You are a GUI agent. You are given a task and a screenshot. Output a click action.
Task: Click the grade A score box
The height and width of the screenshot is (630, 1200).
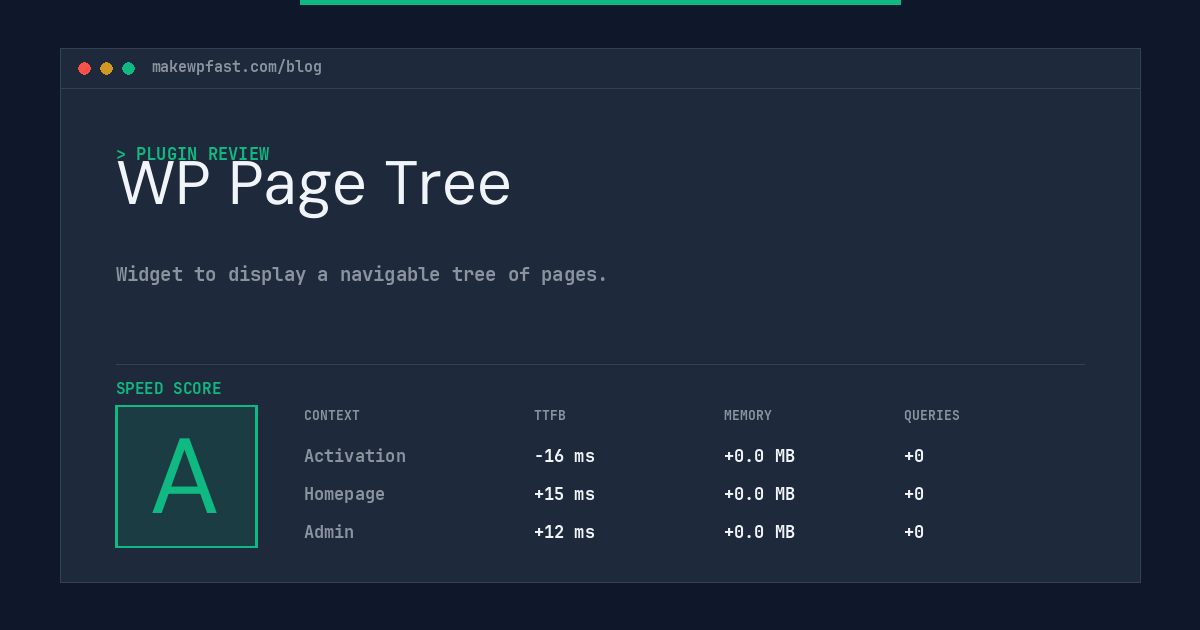(186, 476)
